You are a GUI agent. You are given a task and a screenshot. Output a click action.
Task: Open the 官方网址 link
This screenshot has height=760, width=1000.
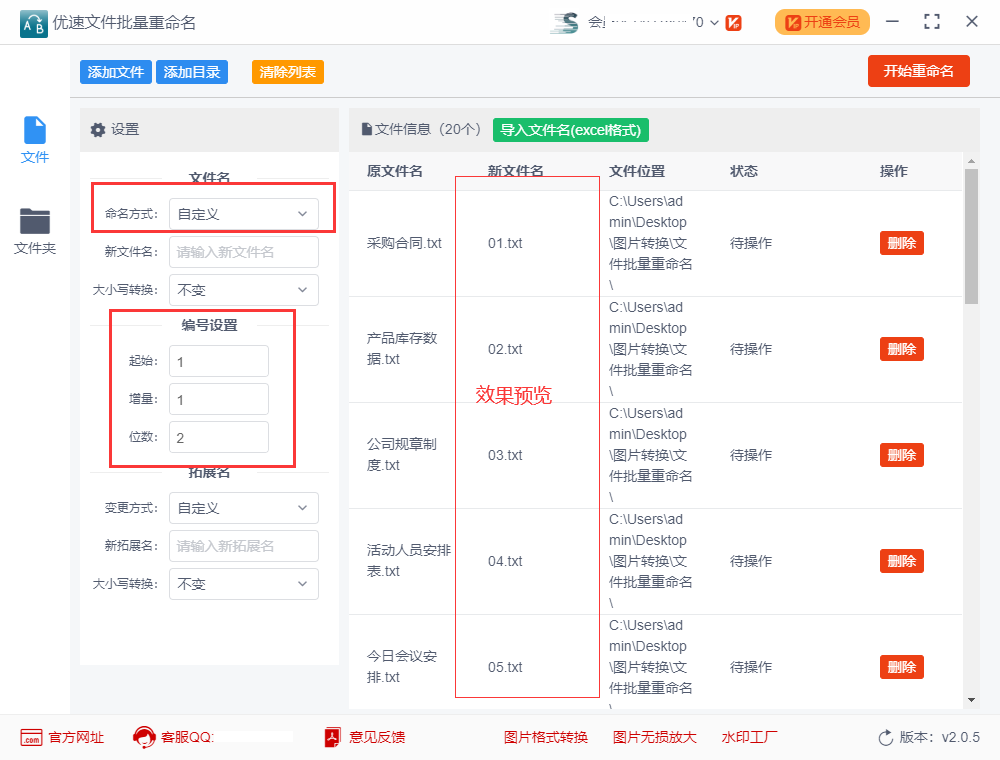tap(76, 738)
